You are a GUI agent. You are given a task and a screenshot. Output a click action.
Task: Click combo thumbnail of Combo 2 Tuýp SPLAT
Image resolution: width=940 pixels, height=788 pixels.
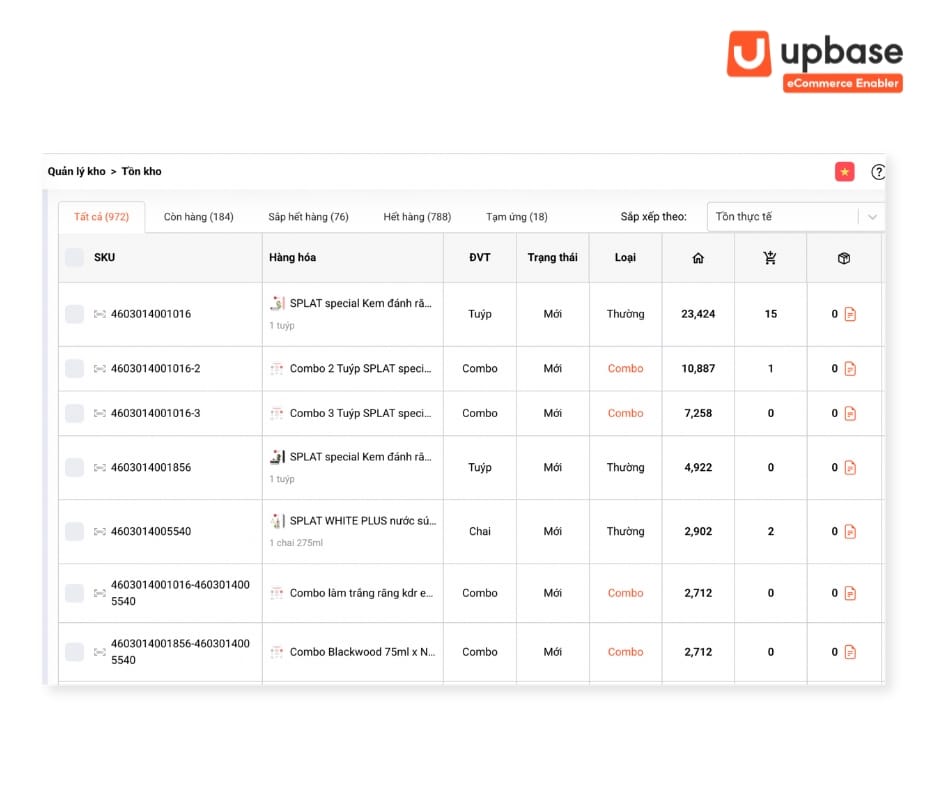[x=276, y=369]
